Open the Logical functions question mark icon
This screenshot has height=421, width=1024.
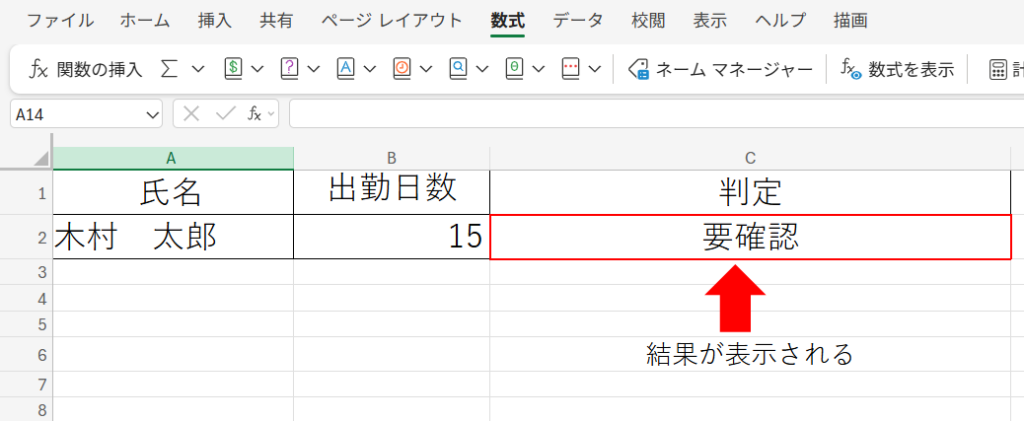pyautogui.click(x=290, y=69)
